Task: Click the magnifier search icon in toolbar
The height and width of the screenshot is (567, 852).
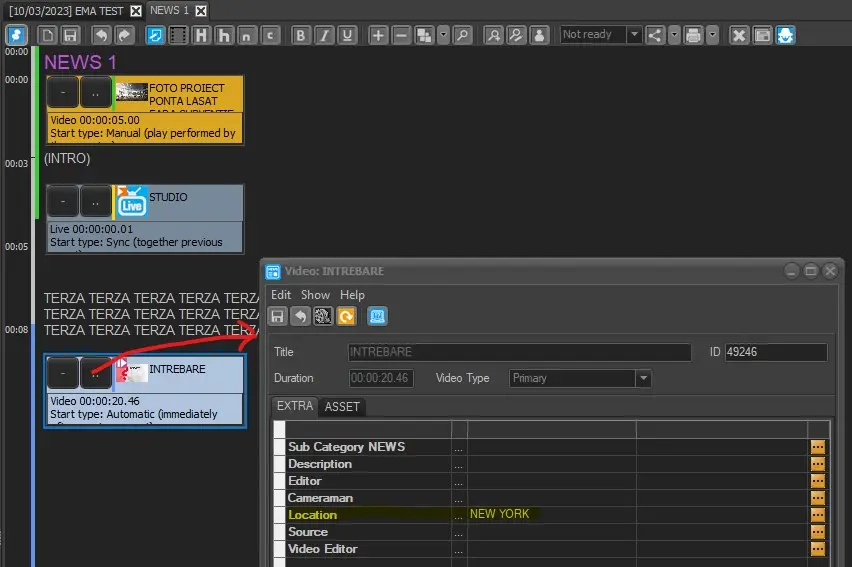Action: pos(462,35)
